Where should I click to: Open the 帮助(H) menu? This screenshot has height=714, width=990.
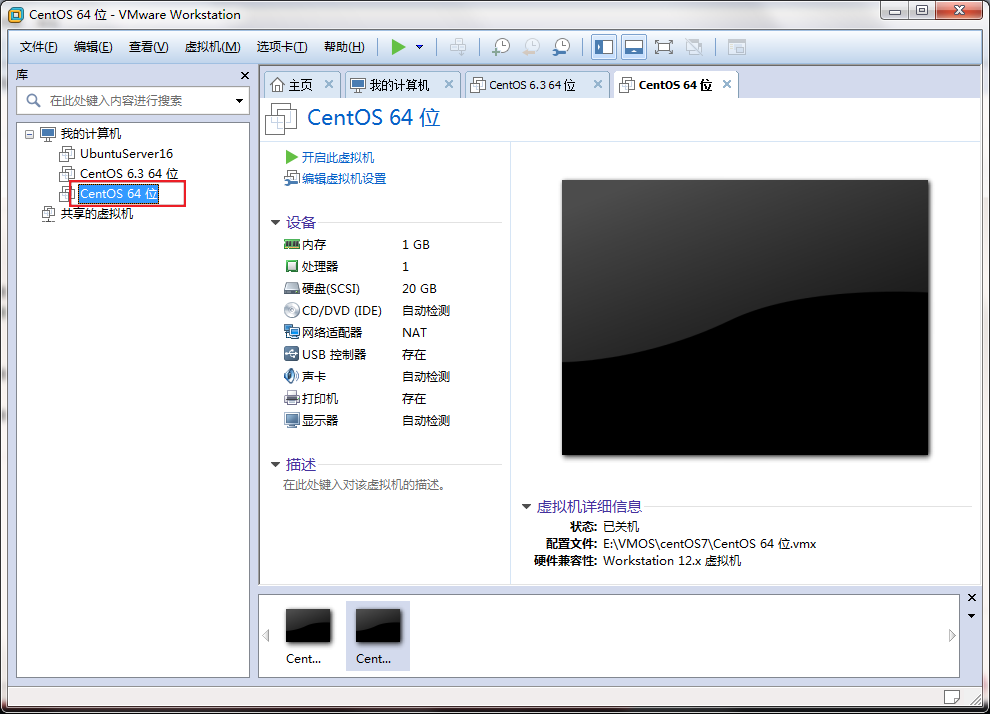click(x=344, y=47)
